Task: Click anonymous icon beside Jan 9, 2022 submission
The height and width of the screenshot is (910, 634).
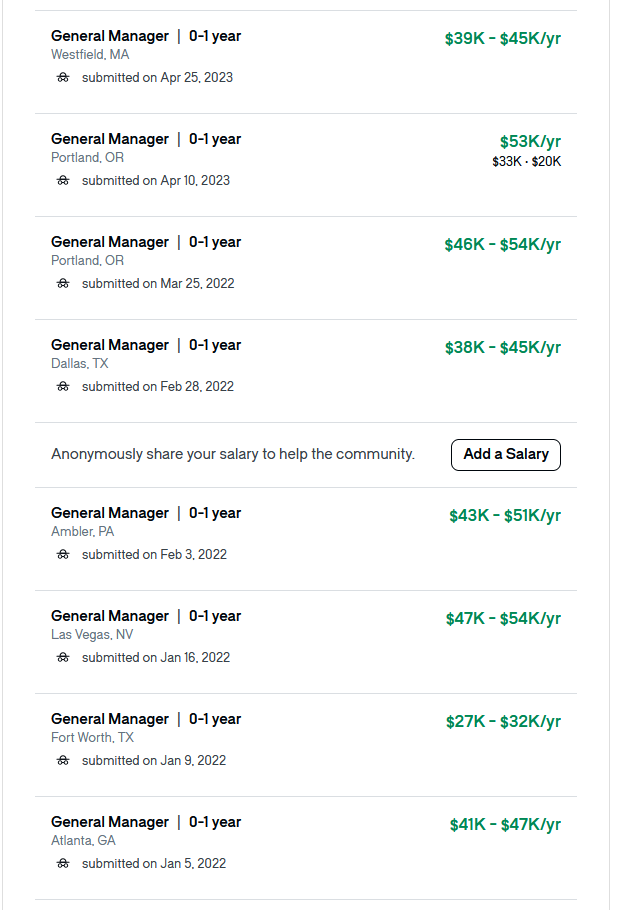Action: tap(63, 760)
